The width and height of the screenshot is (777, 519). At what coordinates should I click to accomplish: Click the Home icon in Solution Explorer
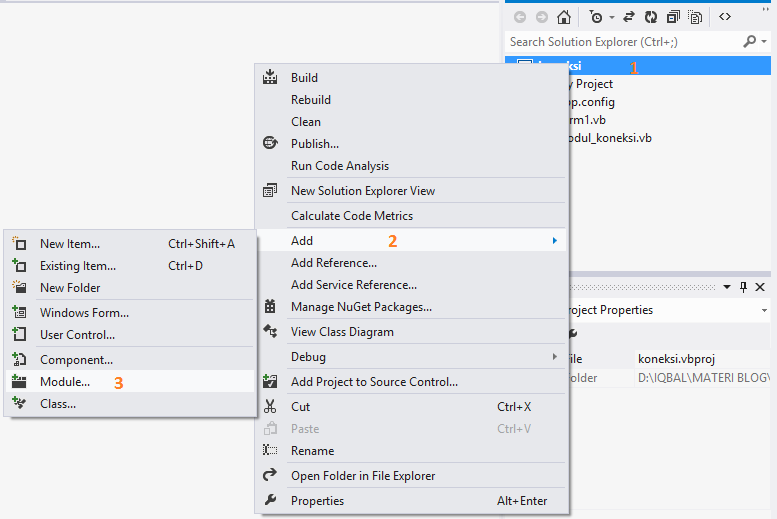[x=564, y=17]
